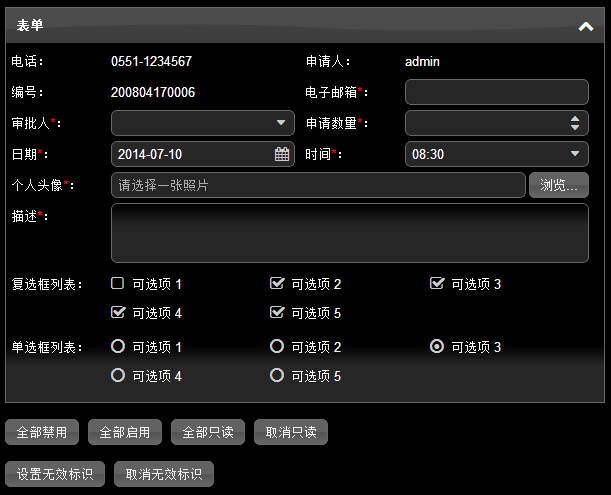The height and width of the screenshot is (495, 611).
Task: Click the 电子邮箱 input field
Action: click(497, 92)
